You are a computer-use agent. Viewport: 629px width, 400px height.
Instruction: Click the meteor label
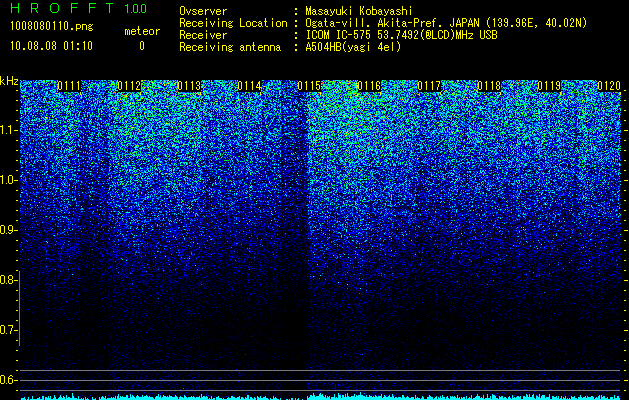coord(142,31)
